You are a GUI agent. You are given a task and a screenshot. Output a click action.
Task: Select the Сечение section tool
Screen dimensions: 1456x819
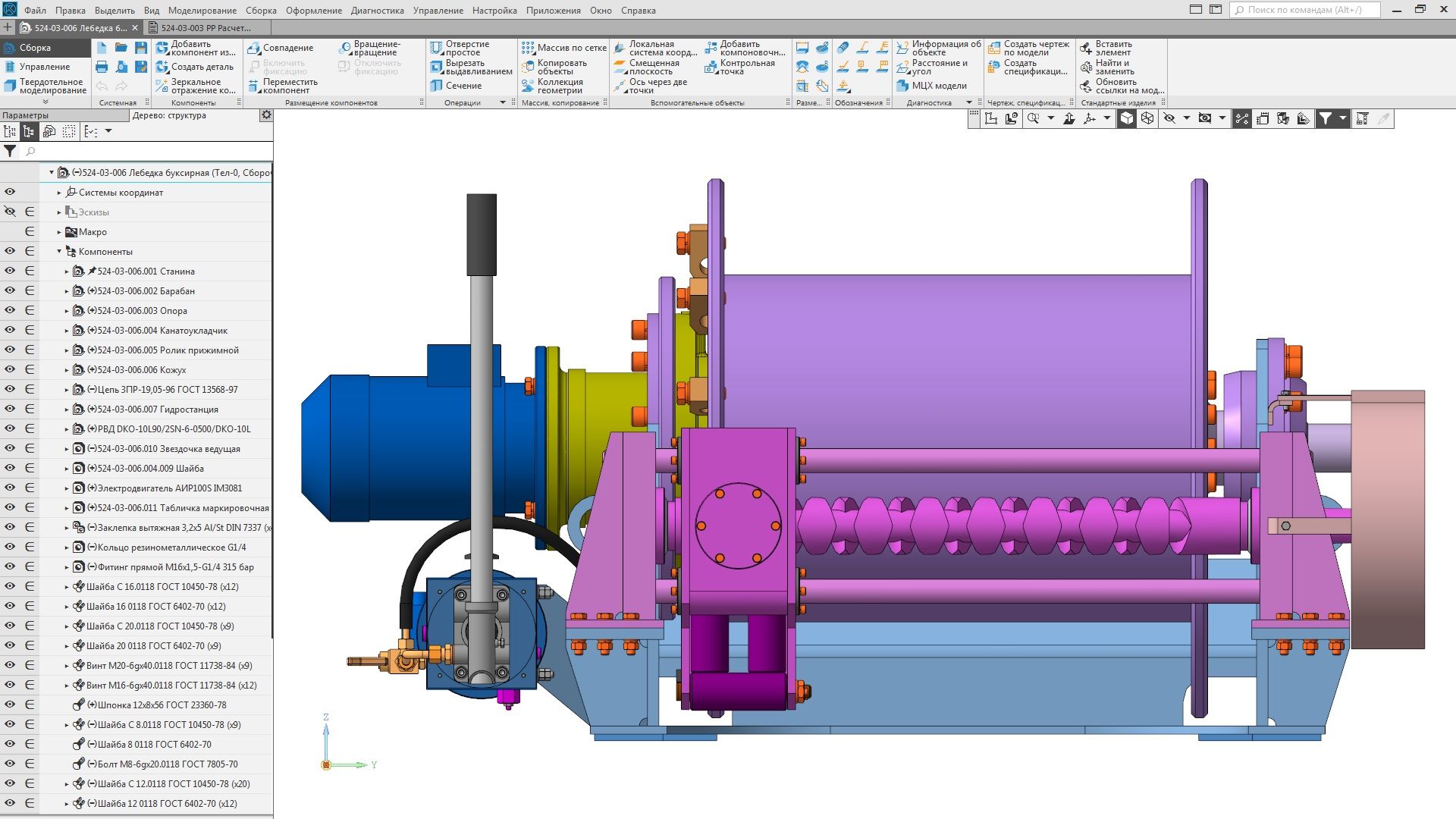point(457,86)
